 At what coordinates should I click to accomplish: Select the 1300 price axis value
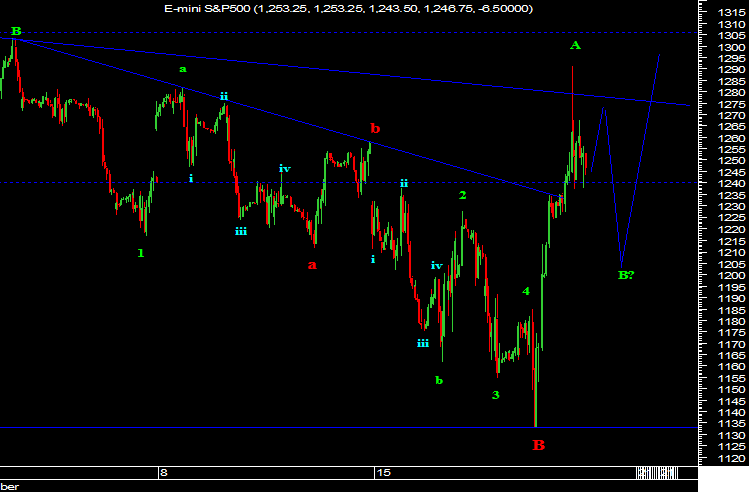pos(731,47)
